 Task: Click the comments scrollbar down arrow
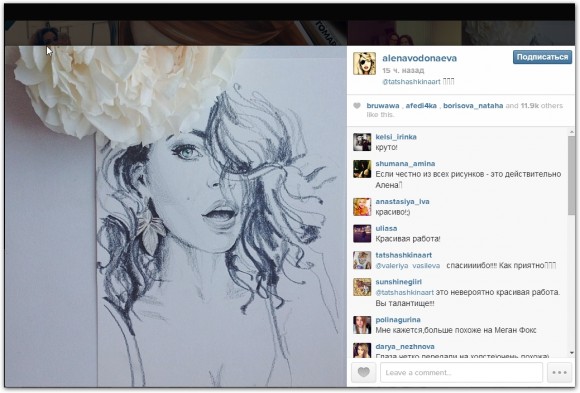(x=572, y=353)
